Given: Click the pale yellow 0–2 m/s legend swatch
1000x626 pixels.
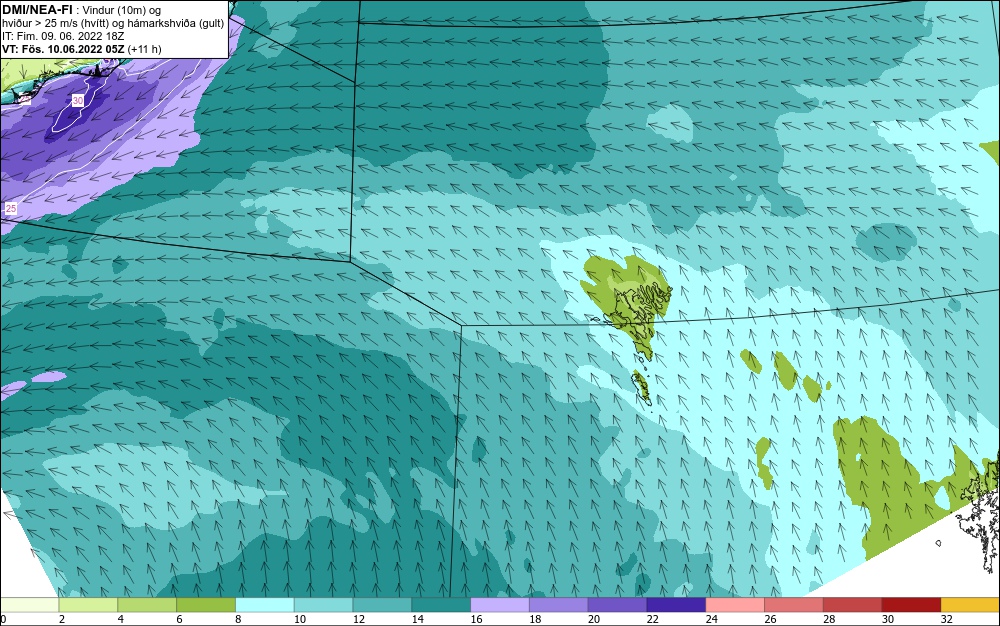Looking at the screenshot, I should pyautogui.click(x=29, y=605).
